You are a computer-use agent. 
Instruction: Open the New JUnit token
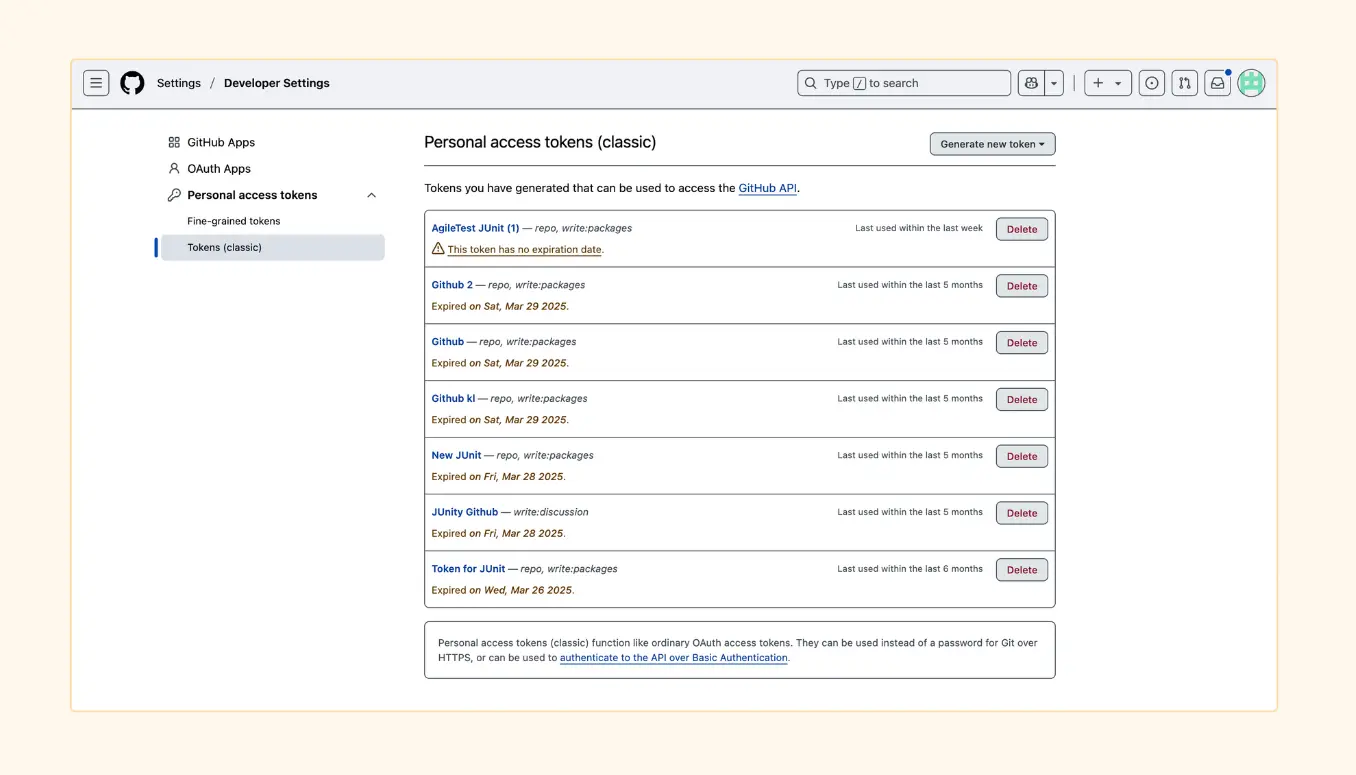pos(456,455)
